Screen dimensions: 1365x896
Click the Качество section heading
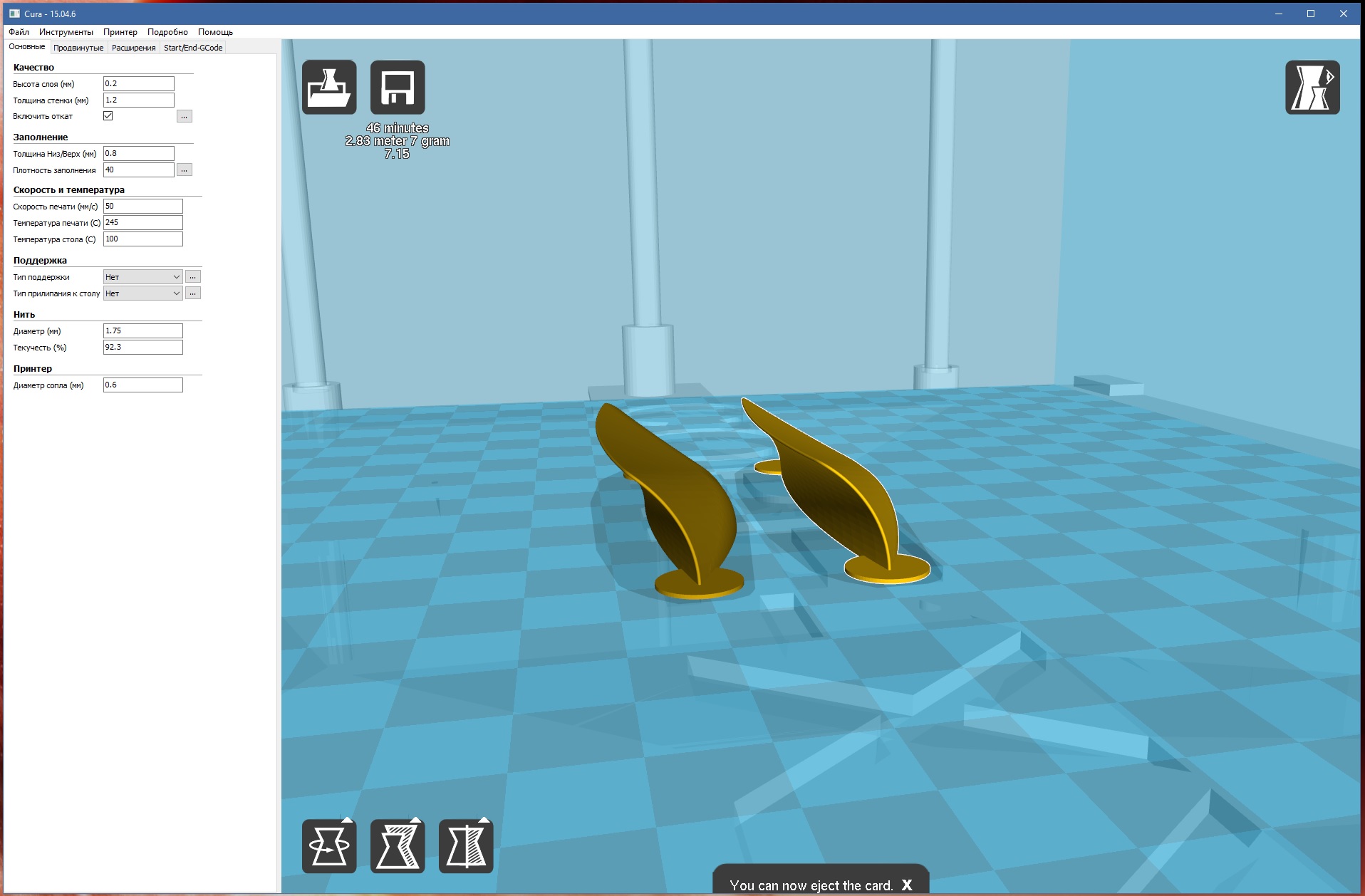coord(33,67)
